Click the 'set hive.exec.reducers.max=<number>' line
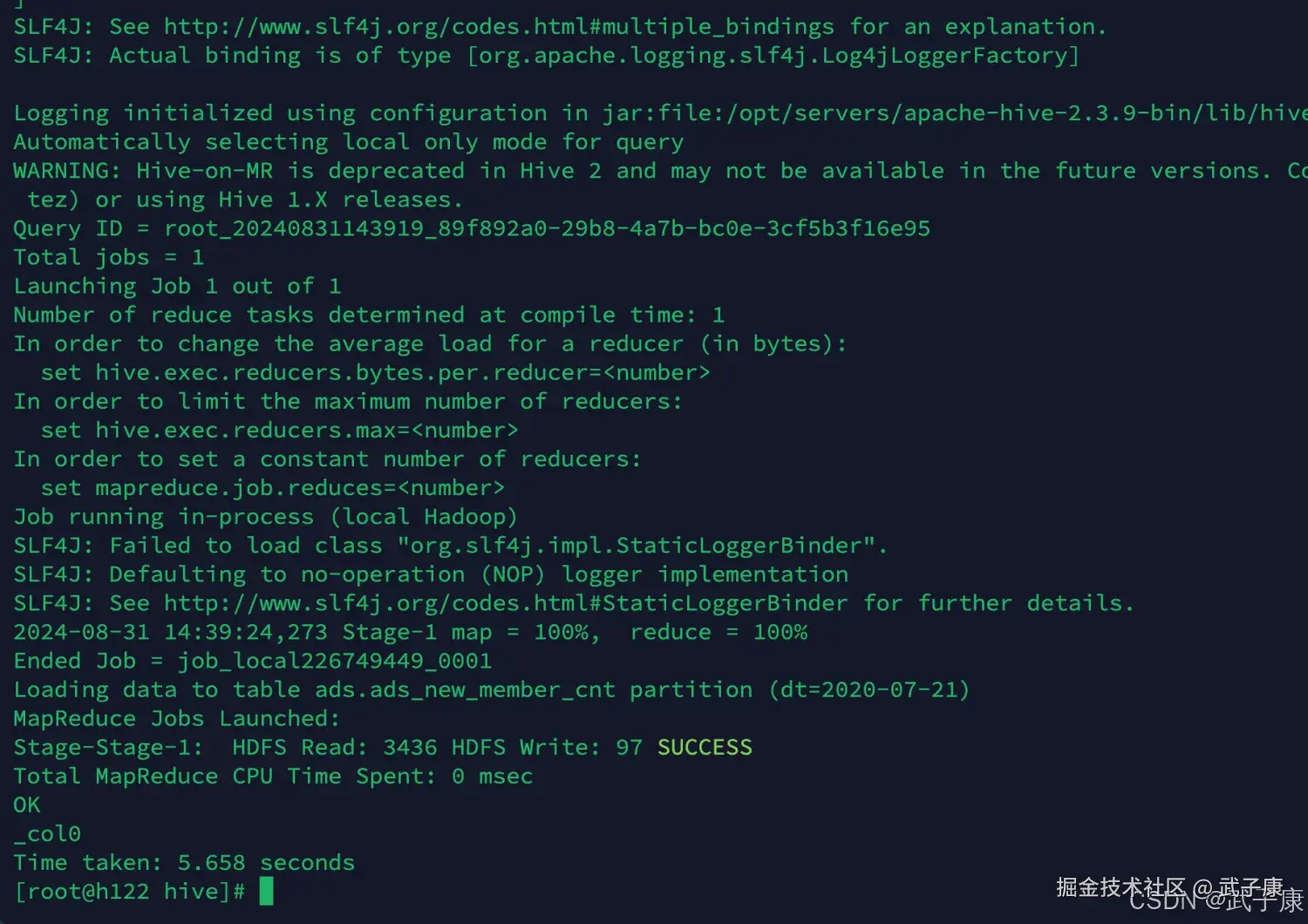The width and height of the screenshot is (1308, 924). coord(279,431)
